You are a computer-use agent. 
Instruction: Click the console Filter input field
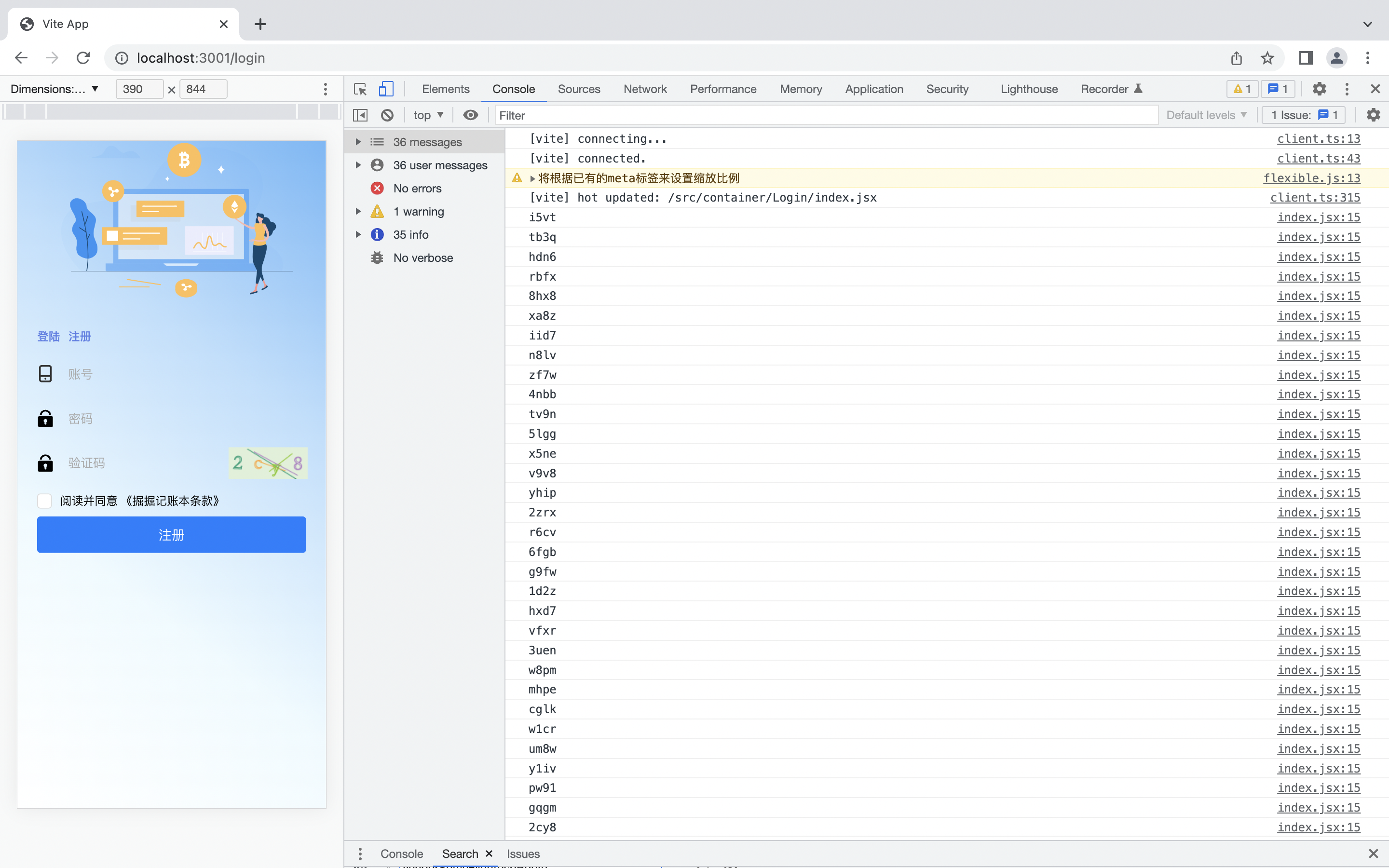click(827, 115)
